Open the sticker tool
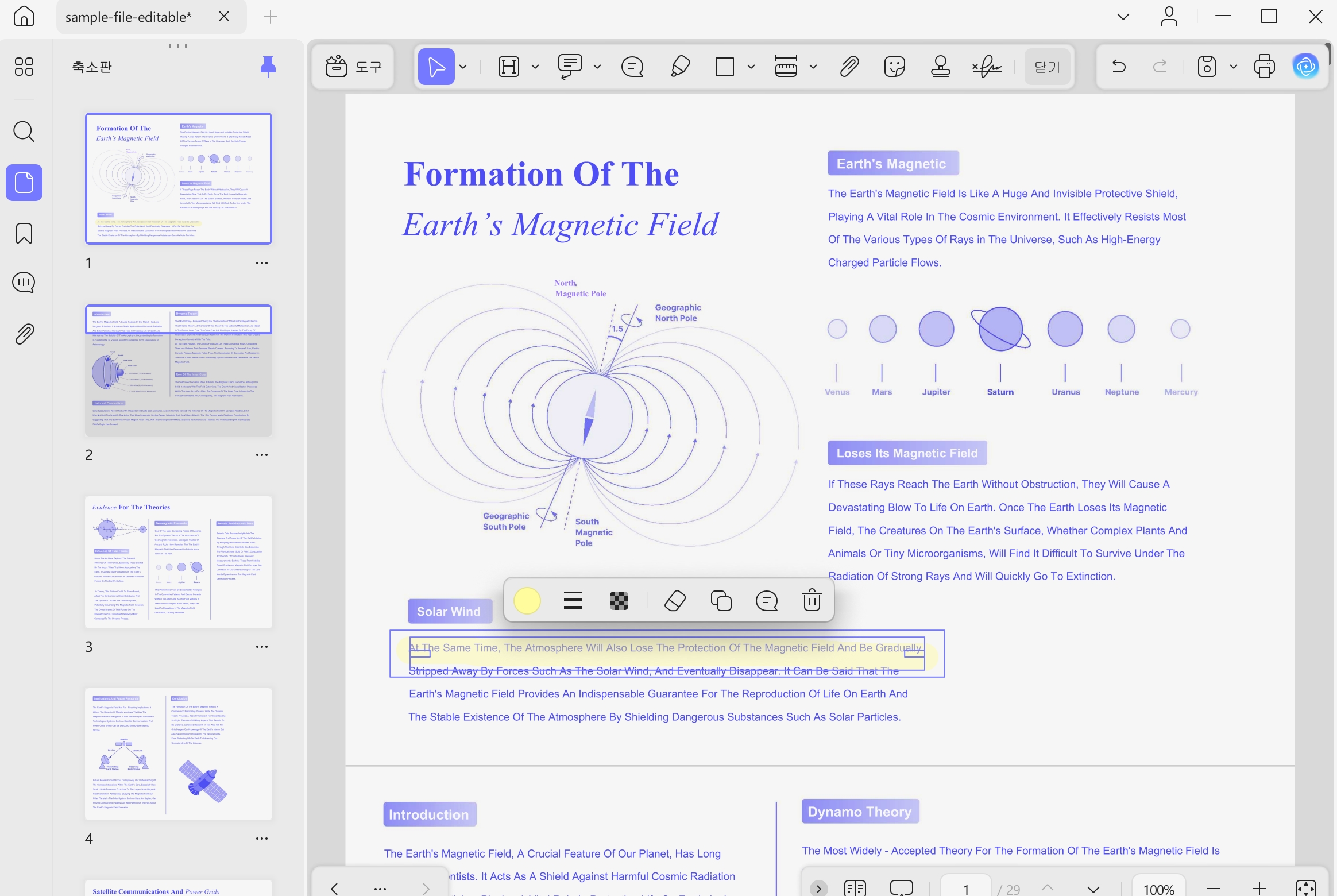Viewport: 1337px width, 896px height. coord(895,67)
